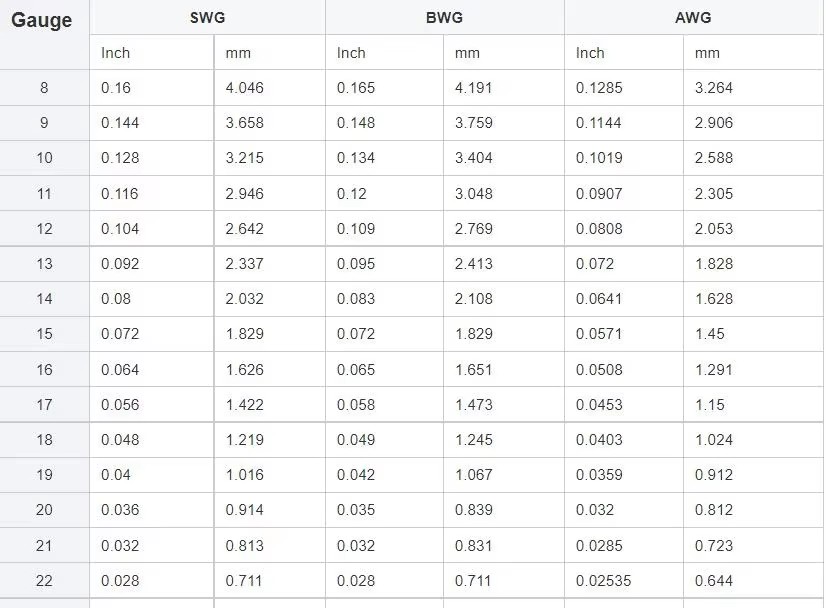Click the SWG Inch subheader
826x608 pixels.
click(x=115, y=53)
